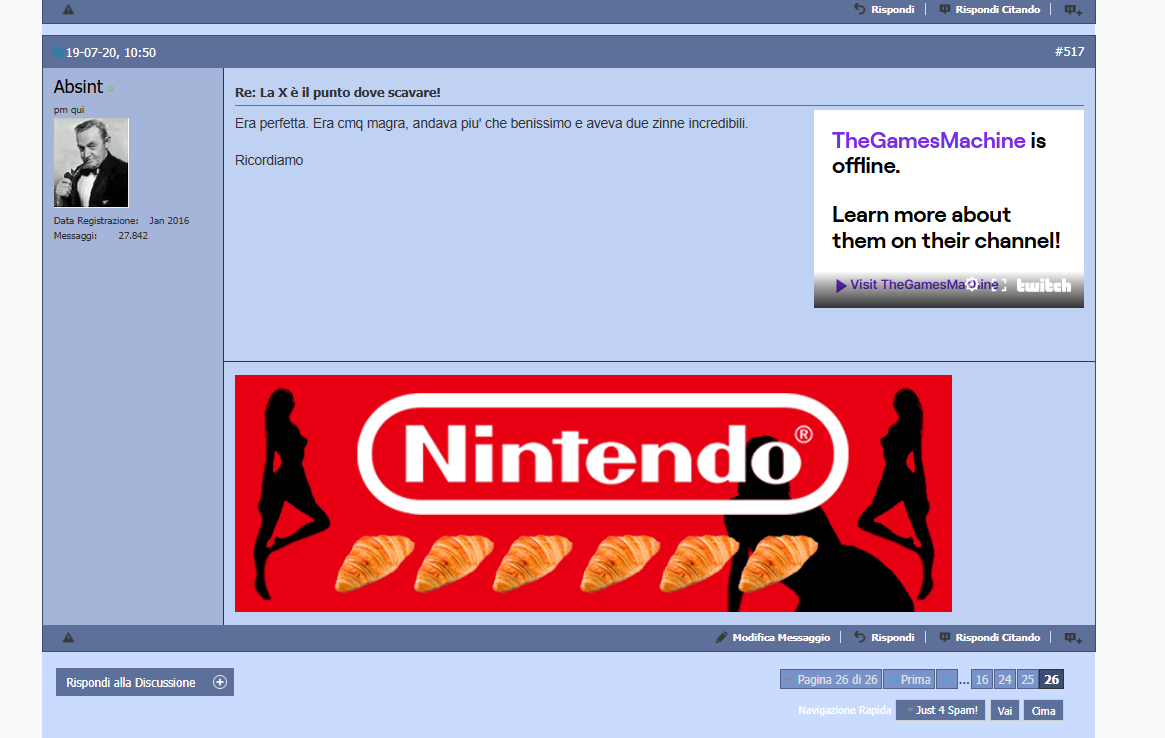Click green online status dot next to Absint
This screenshot has height=738, width=1165.
point(110,88)
